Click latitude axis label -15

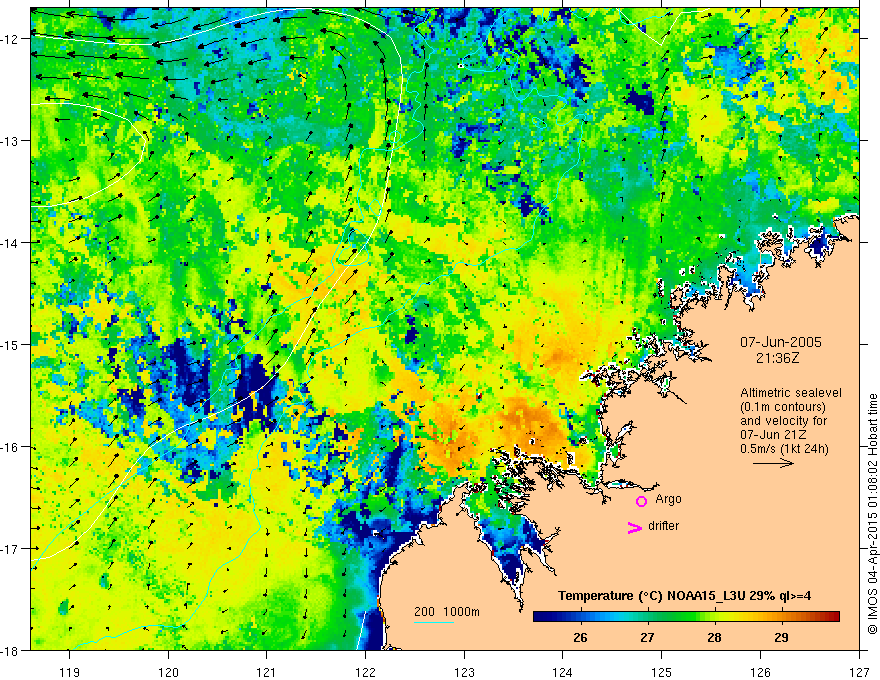point(10,344)
